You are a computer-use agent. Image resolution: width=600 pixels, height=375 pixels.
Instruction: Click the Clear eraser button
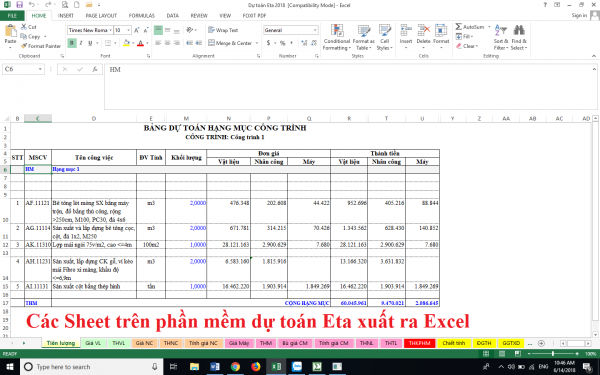(x=466, y=46)
